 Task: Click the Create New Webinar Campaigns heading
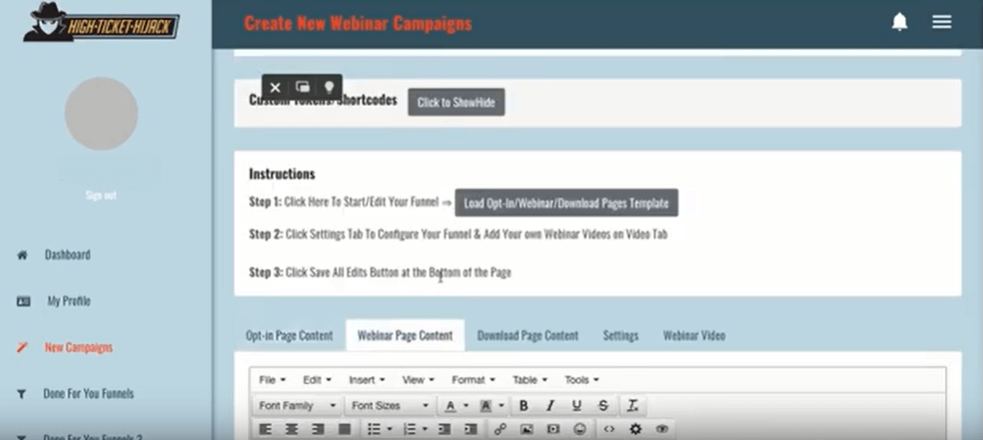tap(358, 24)
